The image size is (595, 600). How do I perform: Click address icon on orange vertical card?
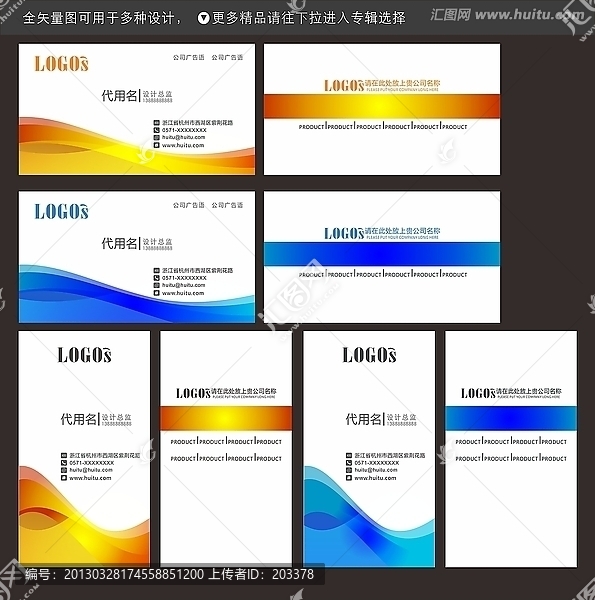pos(64,455)
